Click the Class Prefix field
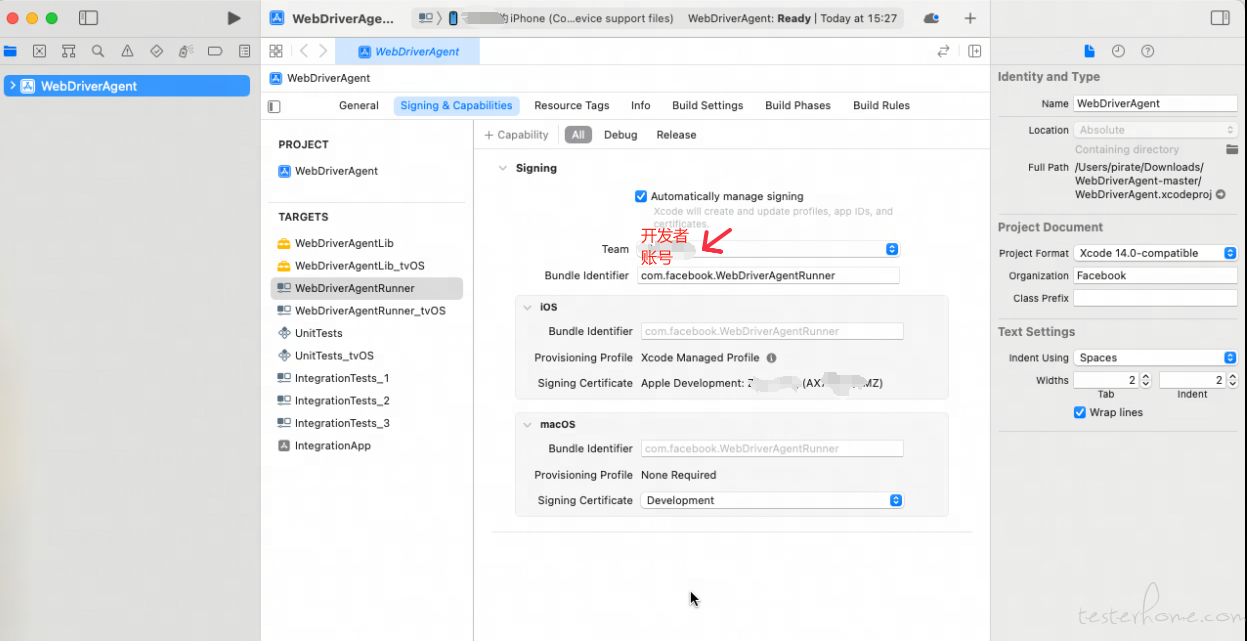The width and height of the screenshot is (1247, 641). [1156, 298]
